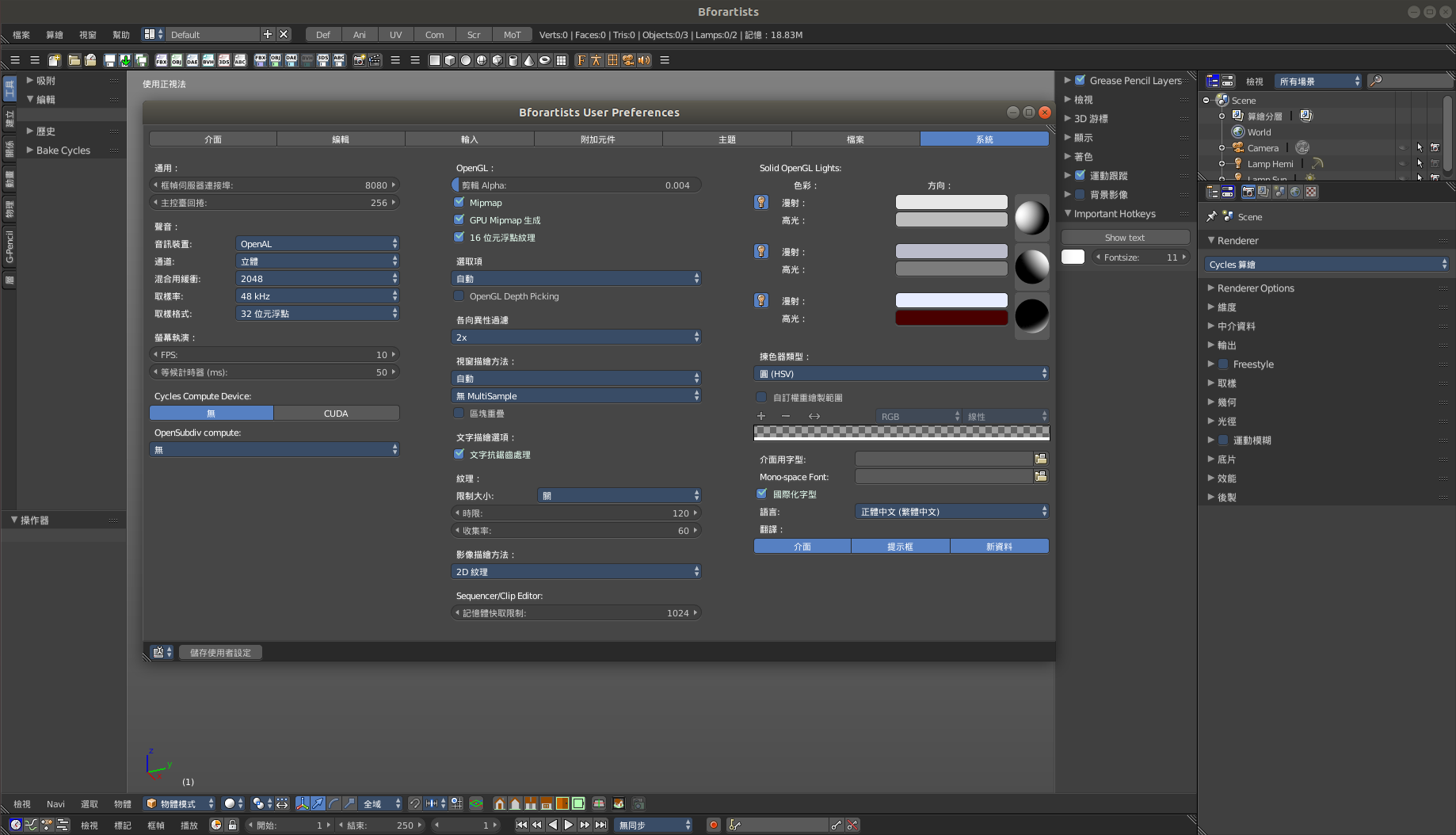Click the import FBX icon
Image resolution: width=1456 pixels, height=835 pixels.
pyautogui.click(x=162, y=60)
